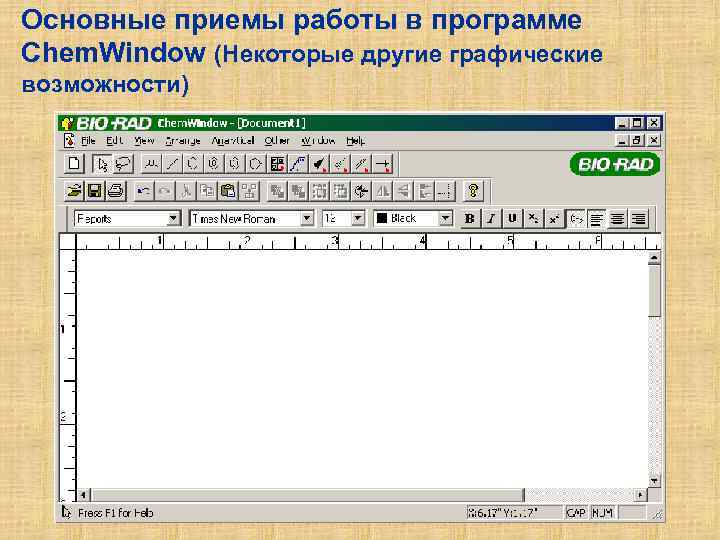Click the Group objects icon
This screenshot has height=540, width=720.
(x=319, y=191)
